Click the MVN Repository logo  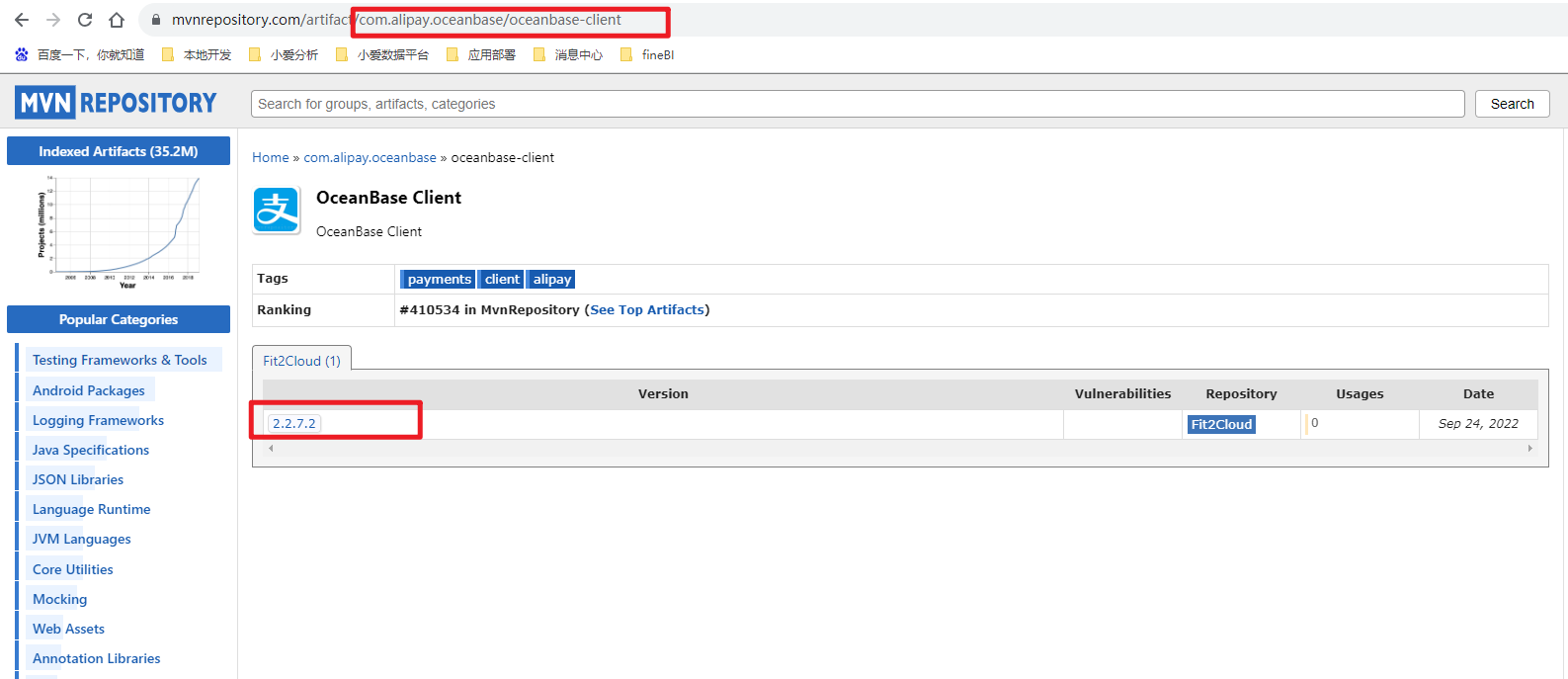(116, 103)
